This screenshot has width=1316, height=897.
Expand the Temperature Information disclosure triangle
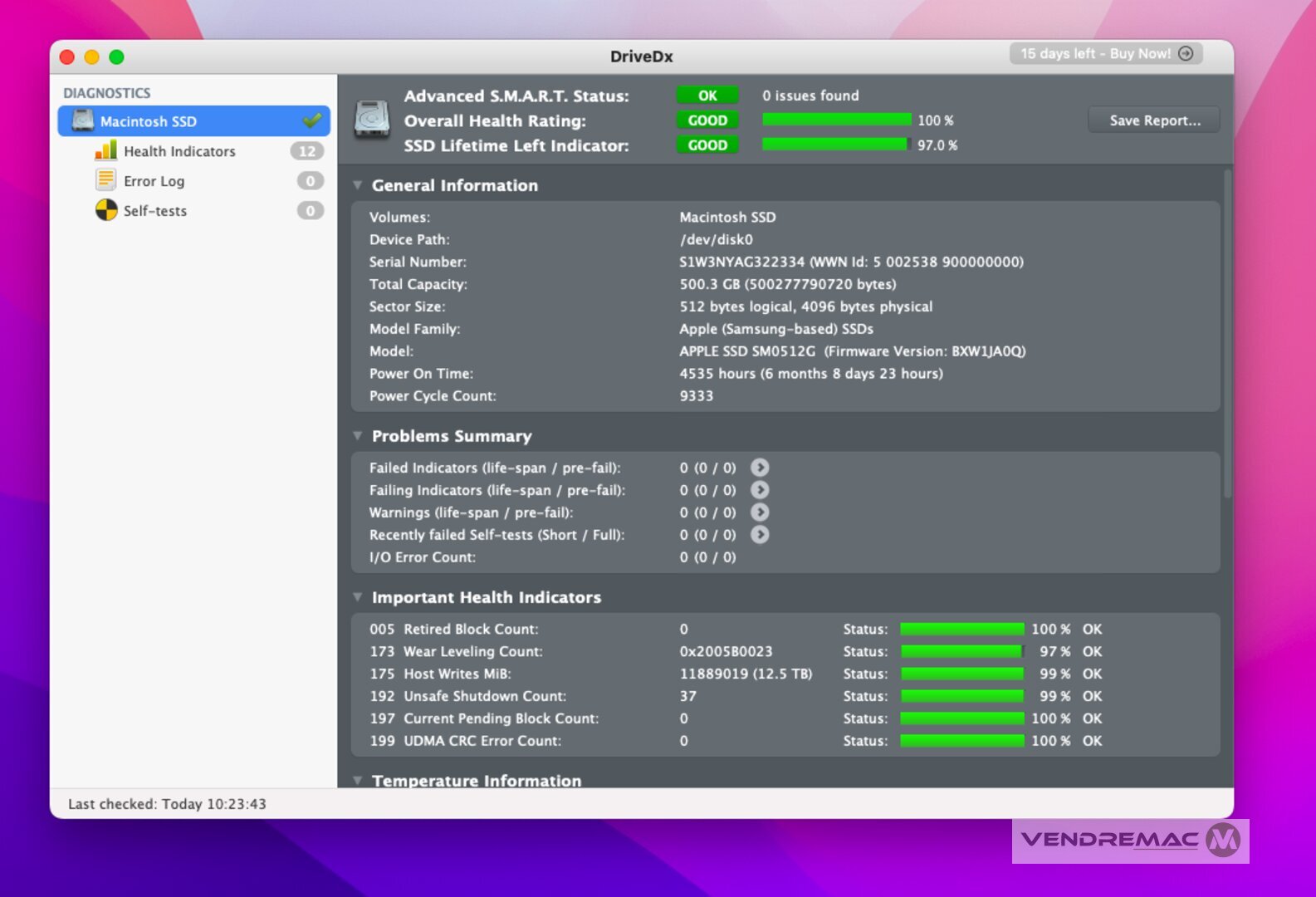pos(358,780)
